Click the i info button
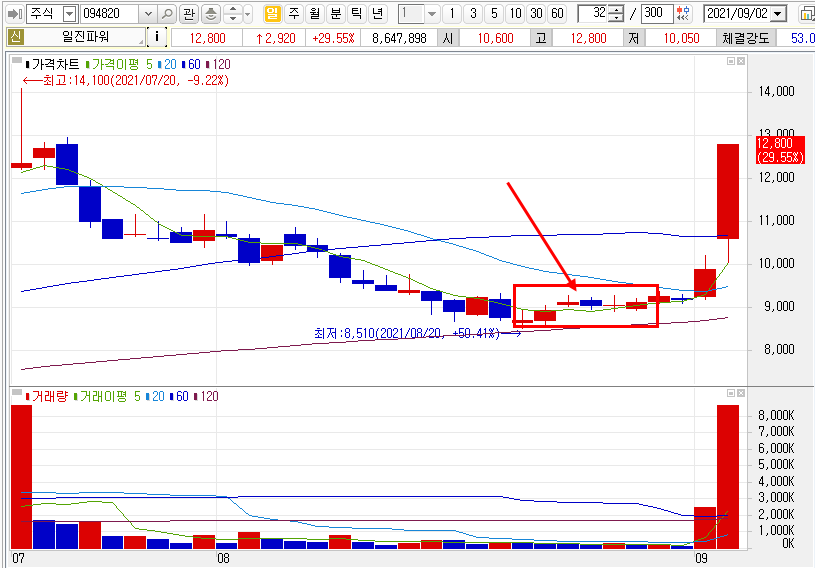The height and width of the screenshot is (568, 815). (x=157, y=37)
